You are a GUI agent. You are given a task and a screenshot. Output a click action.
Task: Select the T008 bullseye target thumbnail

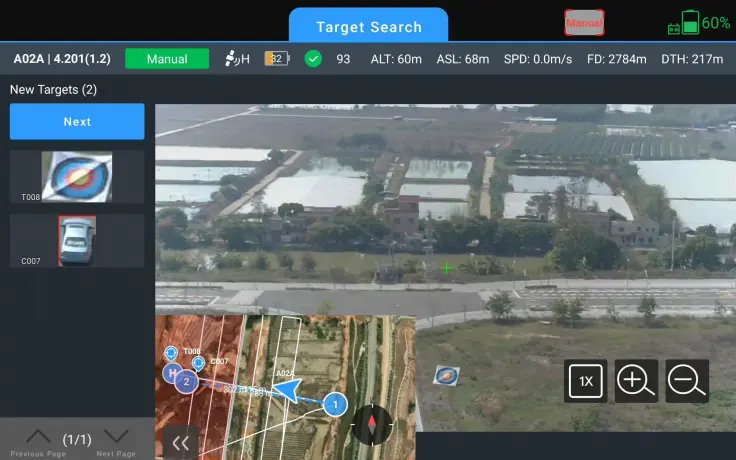pos(77,176)
